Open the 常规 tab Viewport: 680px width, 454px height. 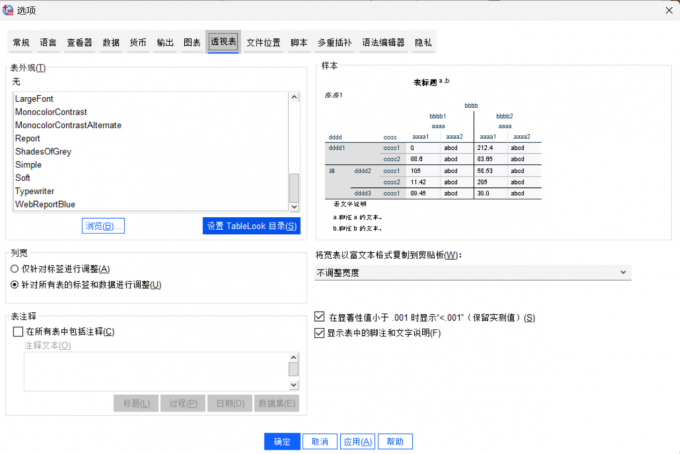21,42
